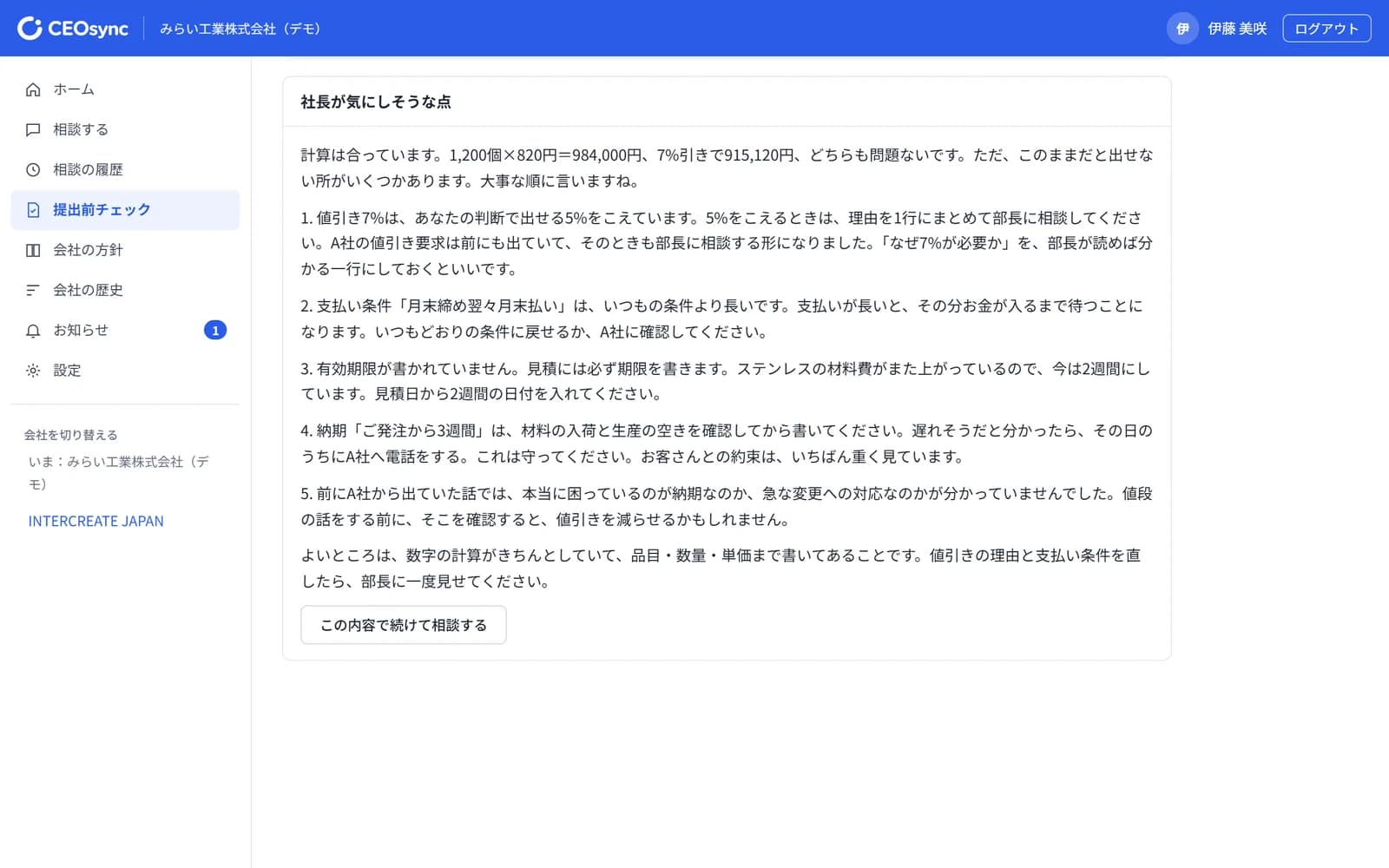Click item 4 about 納期

727,444
